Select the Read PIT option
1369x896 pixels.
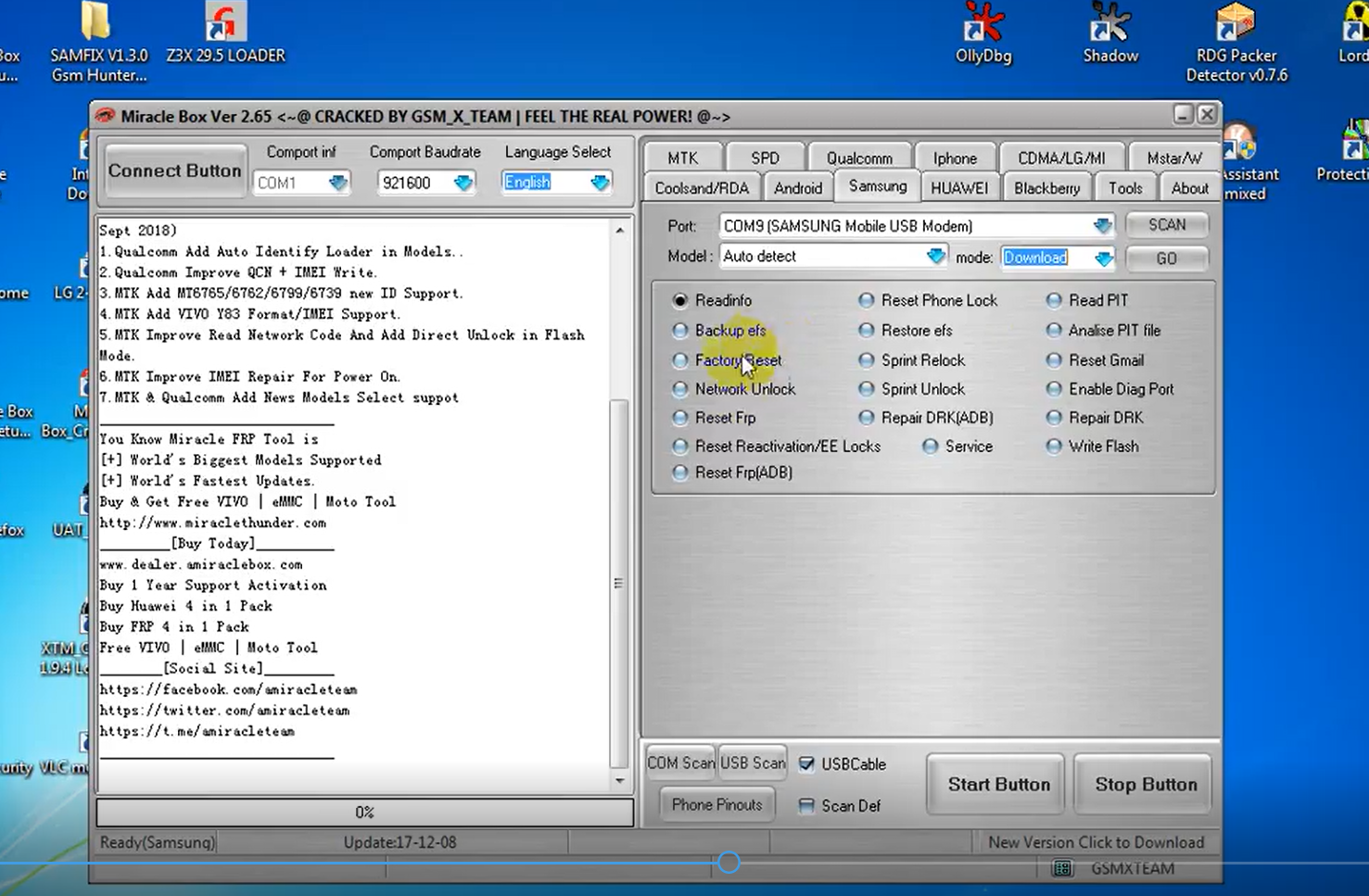click(1054, 300)
